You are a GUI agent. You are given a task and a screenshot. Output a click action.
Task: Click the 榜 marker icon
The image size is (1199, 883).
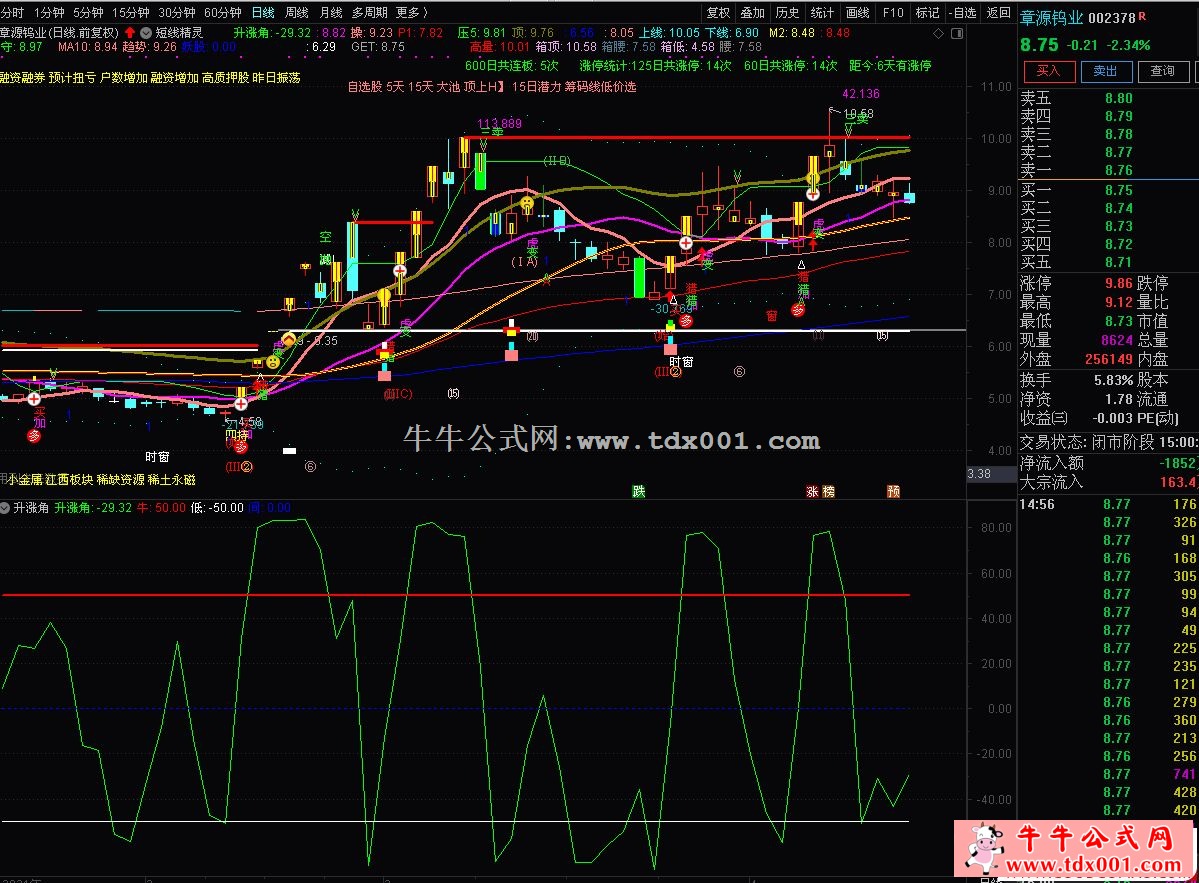click(828, 492)
